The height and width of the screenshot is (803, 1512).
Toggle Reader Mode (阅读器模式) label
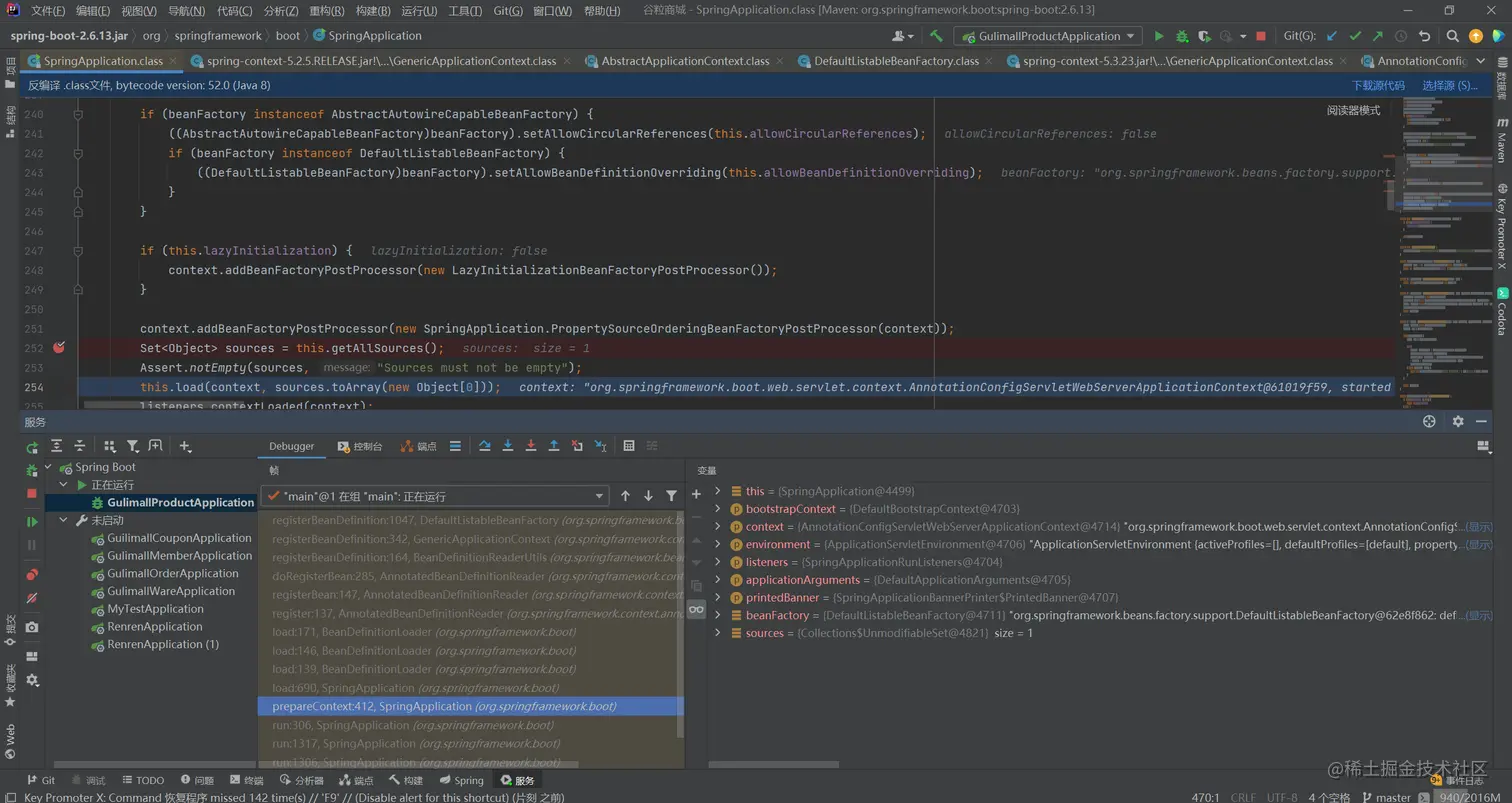click(1353, 110)
